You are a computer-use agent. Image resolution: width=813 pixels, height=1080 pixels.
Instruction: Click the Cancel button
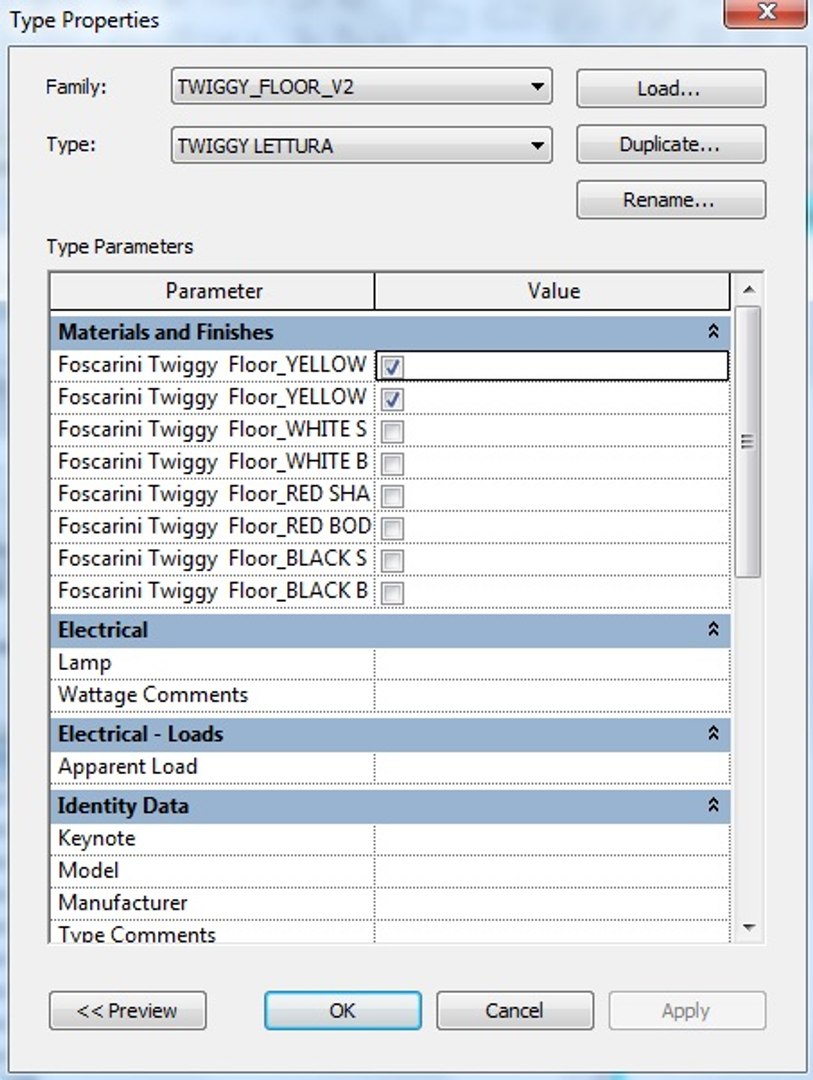click(515, 1010)
